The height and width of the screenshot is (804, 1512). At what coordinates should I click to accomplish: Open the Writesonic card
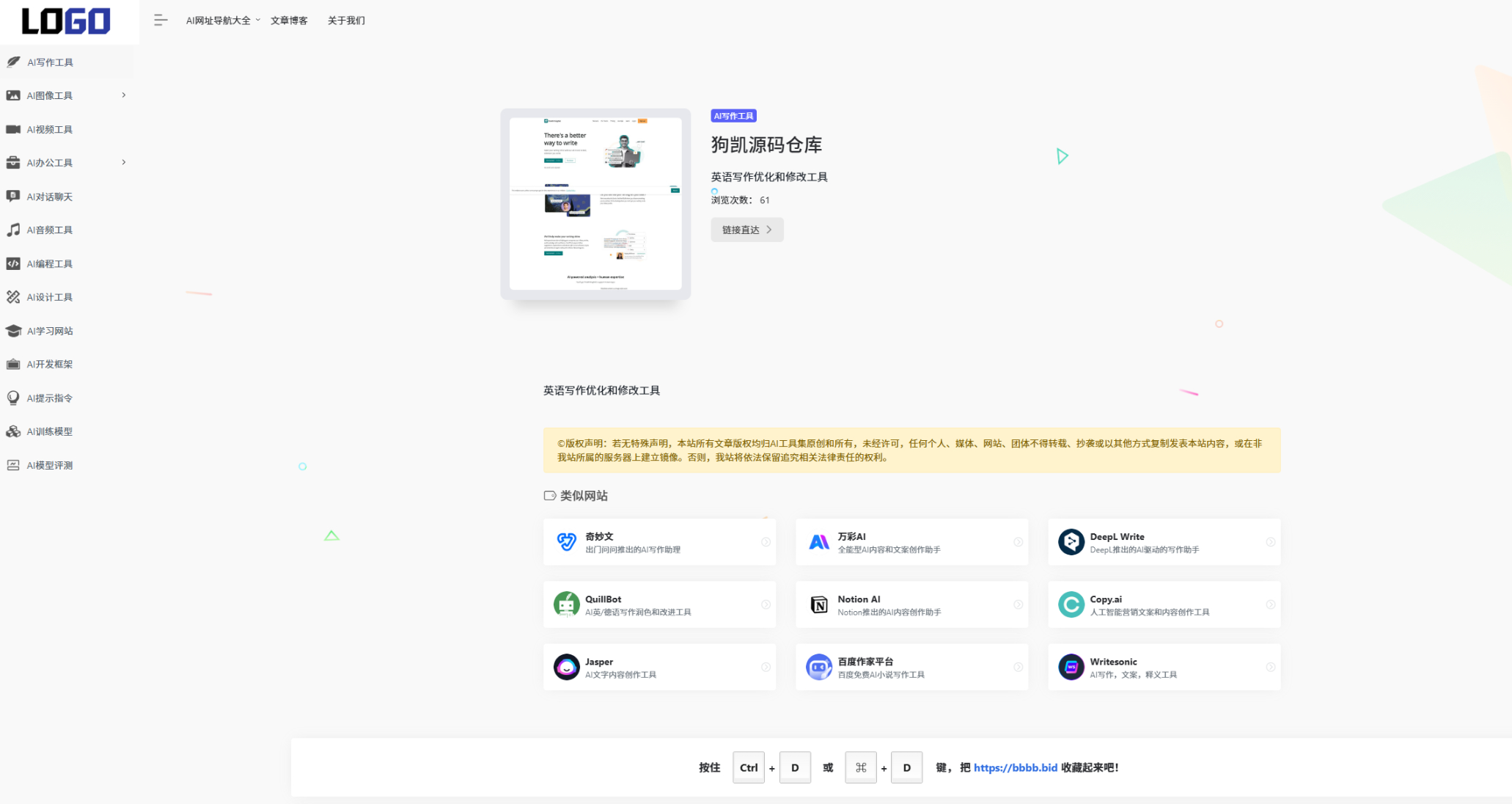click(1164, 667)
